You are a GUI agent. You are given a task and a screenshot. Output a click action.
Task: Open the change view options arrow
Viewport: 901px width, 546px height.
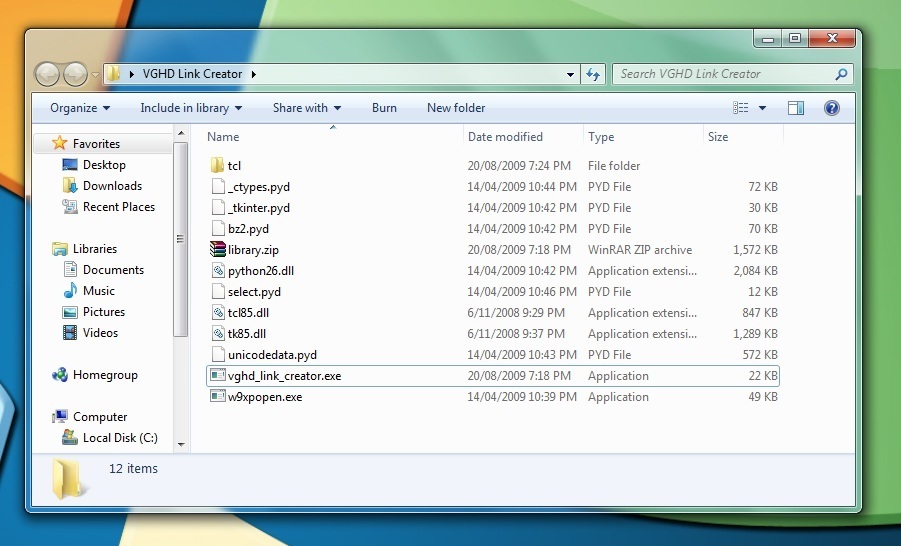pos(762,108)
